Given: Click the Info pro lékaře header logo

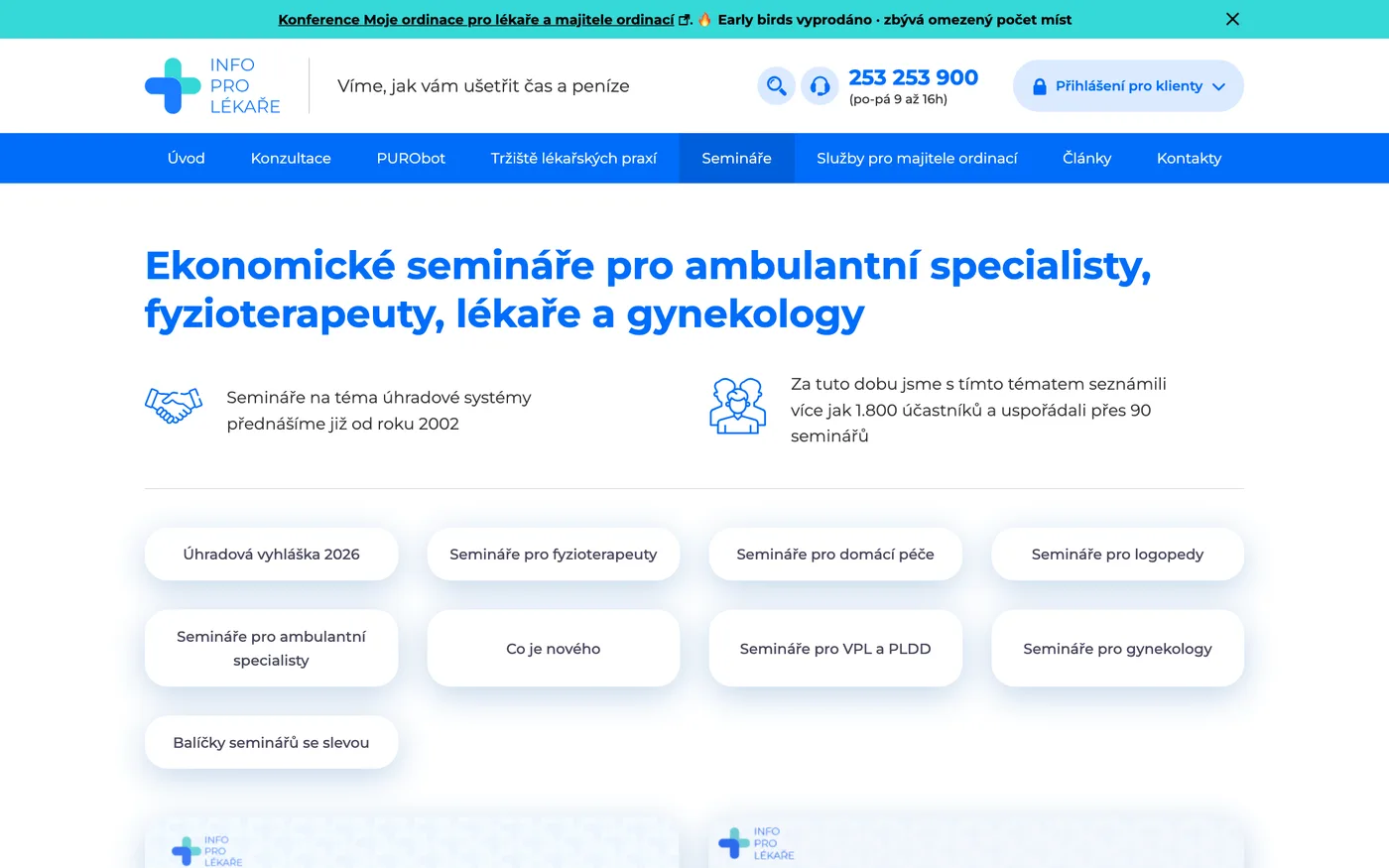Looking at the screenshot, I should click(212, 85).
